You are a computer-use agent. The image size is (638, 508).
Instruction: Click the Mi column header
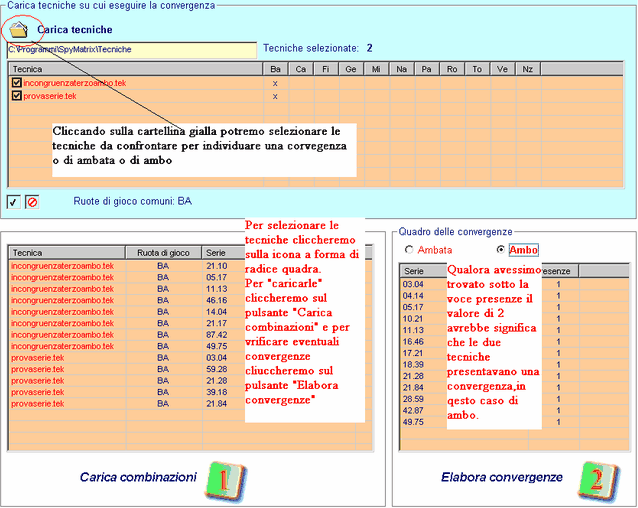pyautogui.click(x=376, y=69)
